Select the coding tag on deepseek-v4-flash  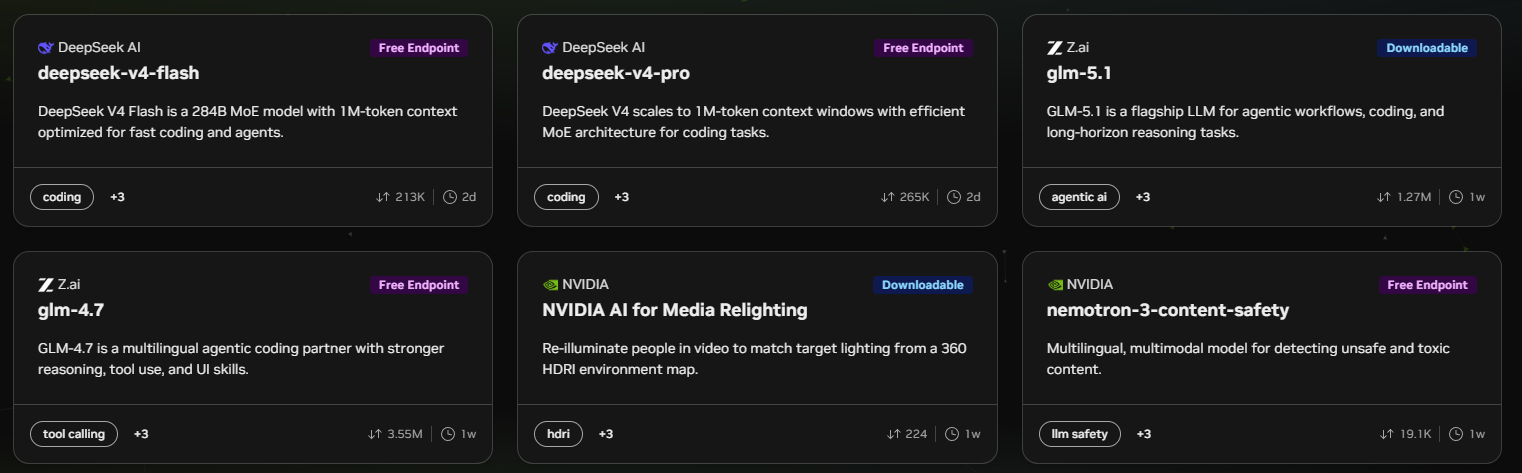62,197
